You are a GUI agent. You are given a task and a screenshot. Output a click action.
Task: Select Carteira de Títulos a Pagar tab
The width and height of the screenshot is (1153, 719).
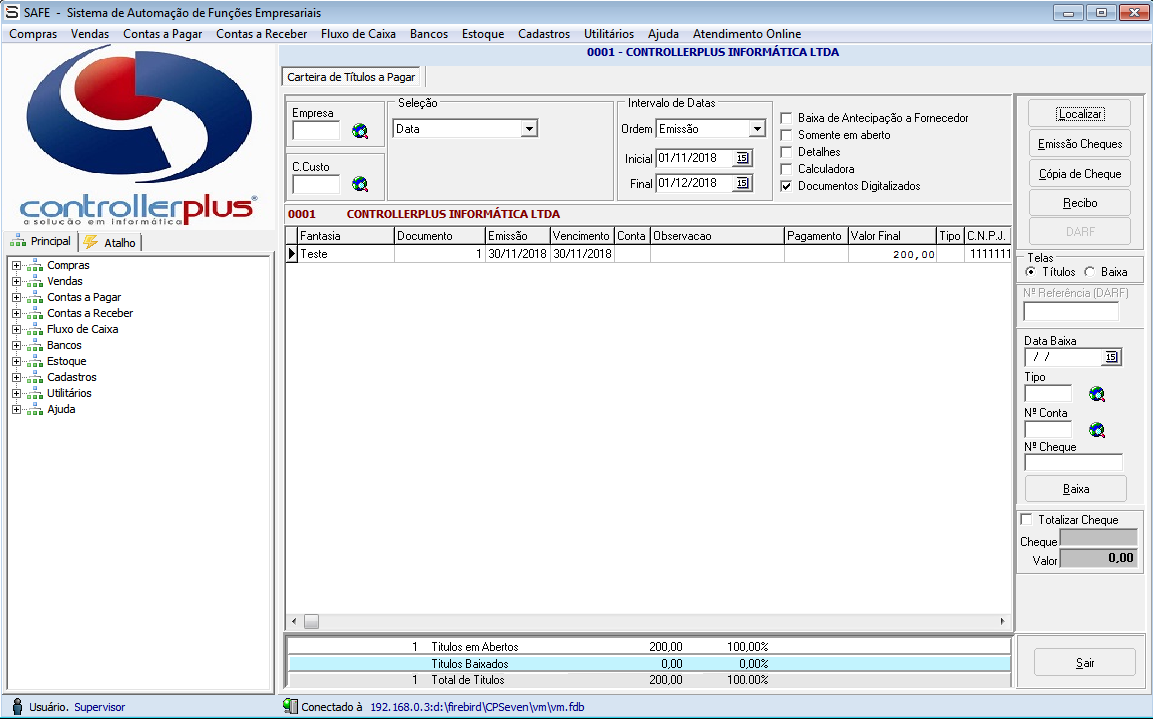[351, 77]
